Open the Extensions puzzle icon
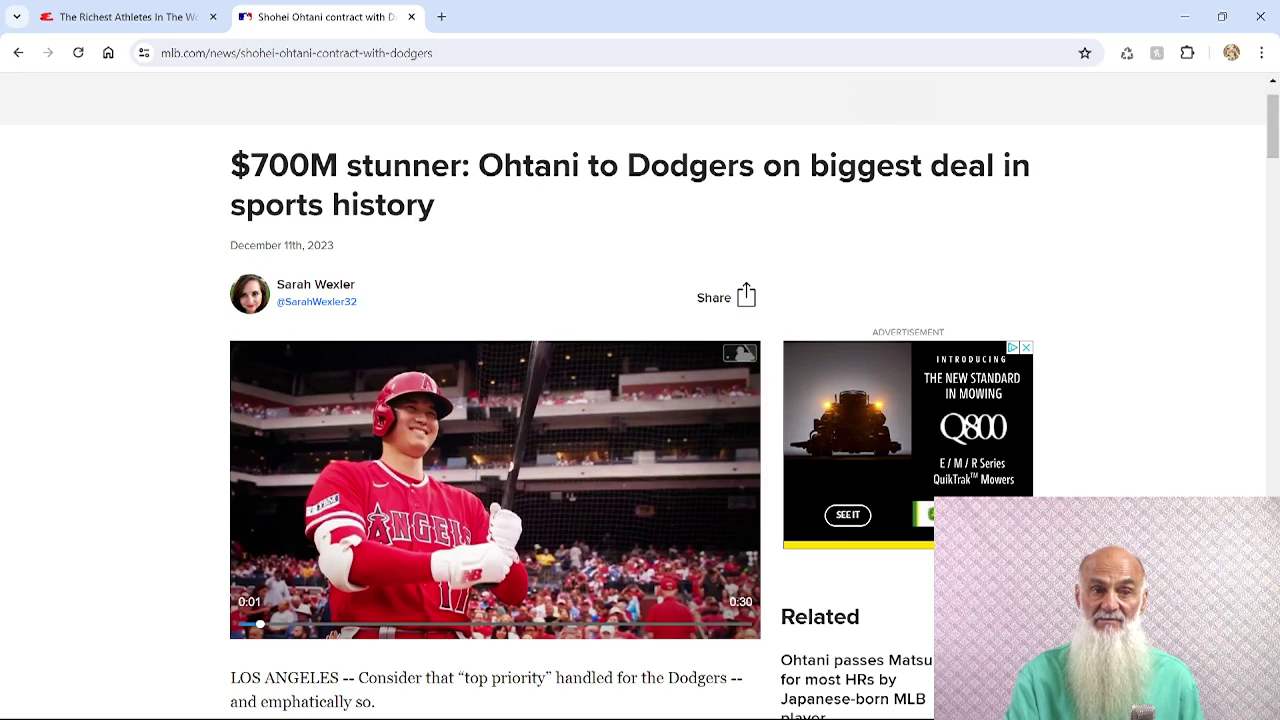Image resolution: width=1280 pixels, height=720 pixels. tap(1187, 53)
